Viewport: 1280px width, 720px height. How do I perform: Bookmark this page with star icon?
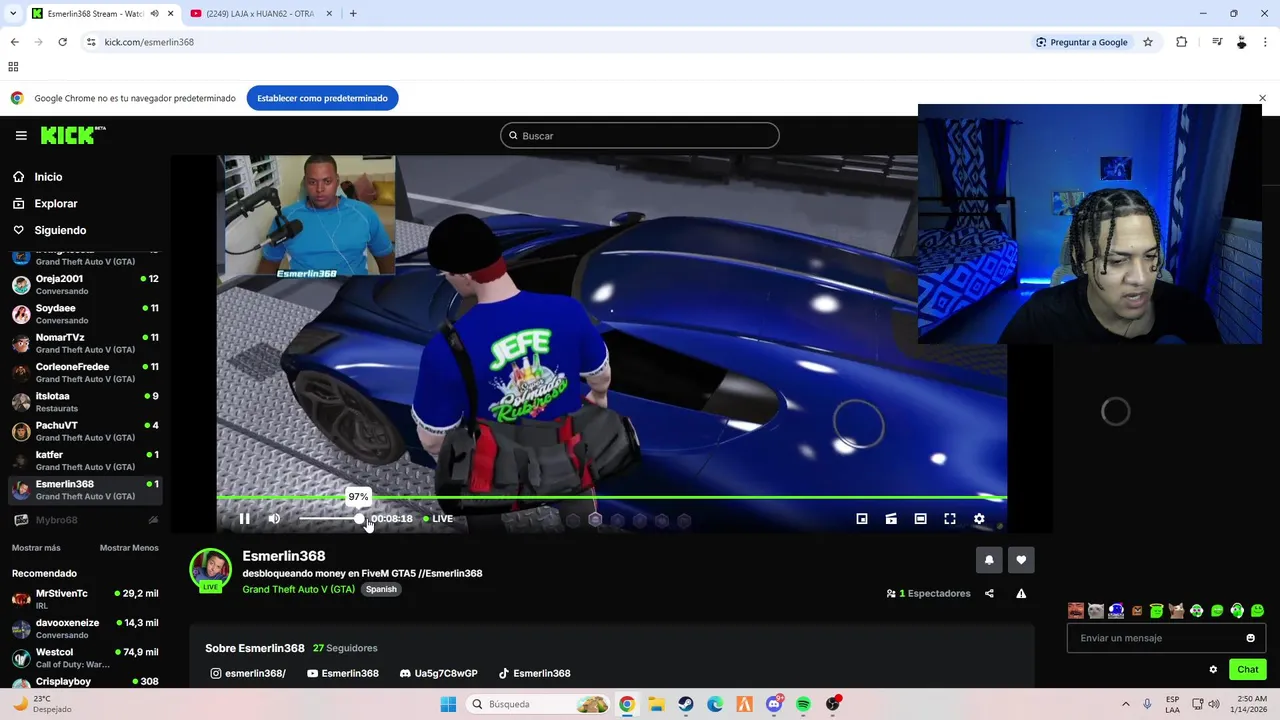coord(1148,42)
